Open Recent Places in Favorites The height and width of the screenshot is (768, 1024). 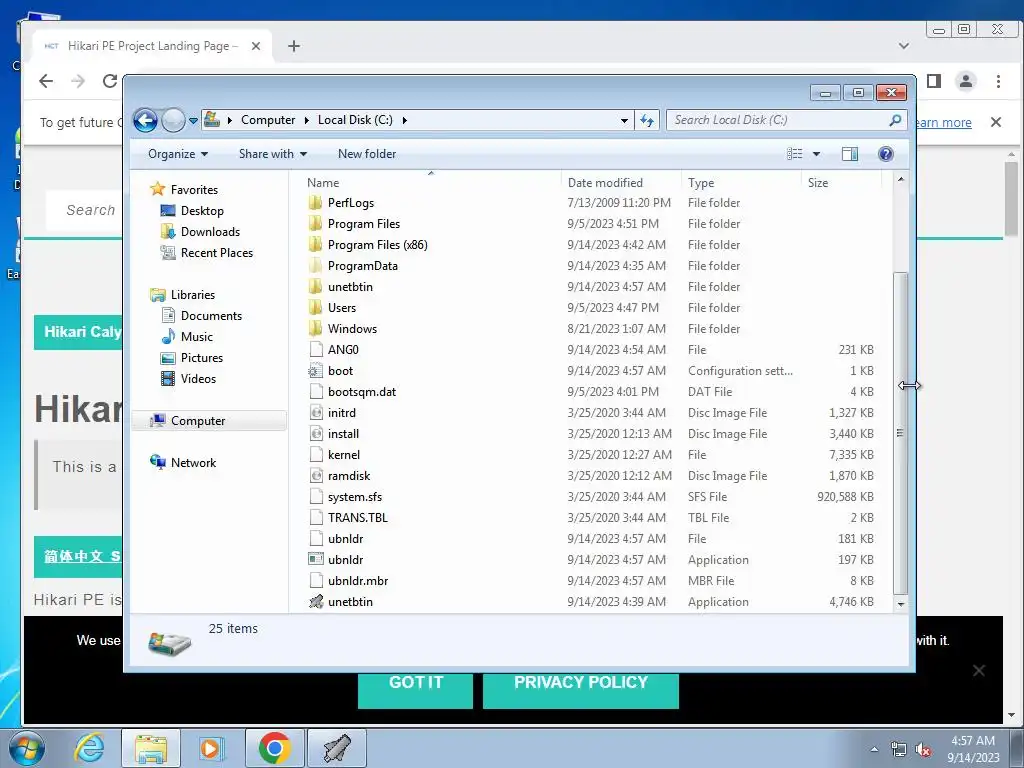tap(216, 253)
